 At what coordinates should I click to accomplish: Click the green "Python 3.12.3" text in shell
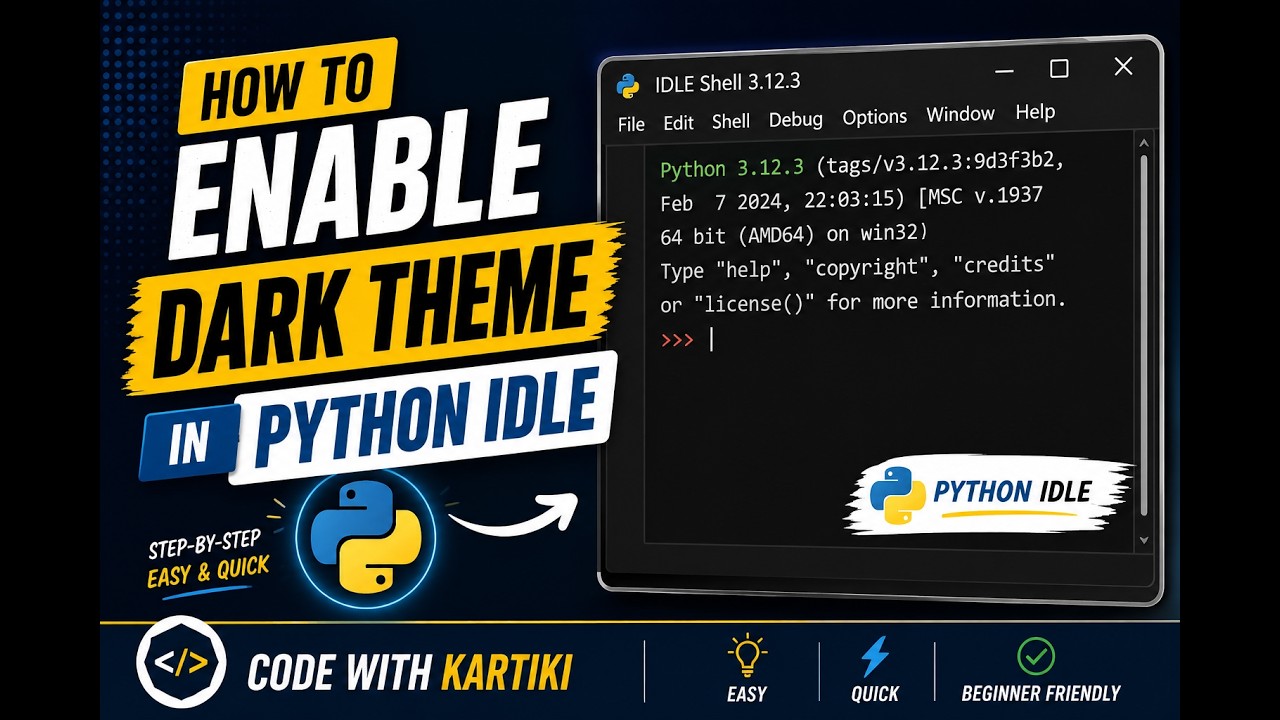pyautogui.click(x=732, y=167)
